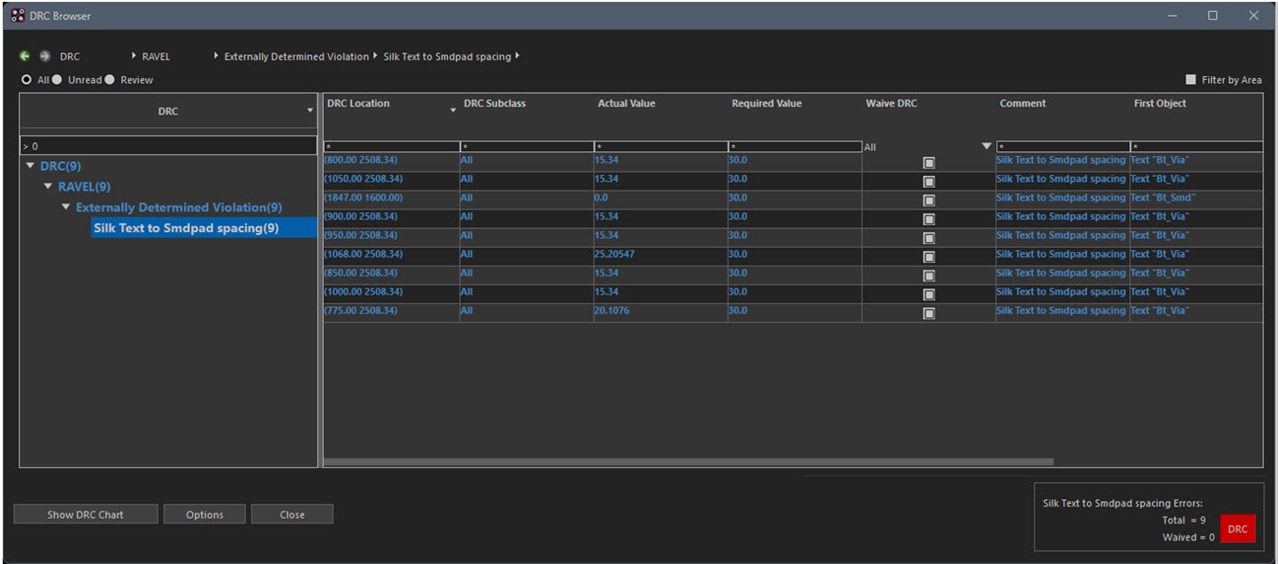Click the DRC Location column header

click(358, 104)
